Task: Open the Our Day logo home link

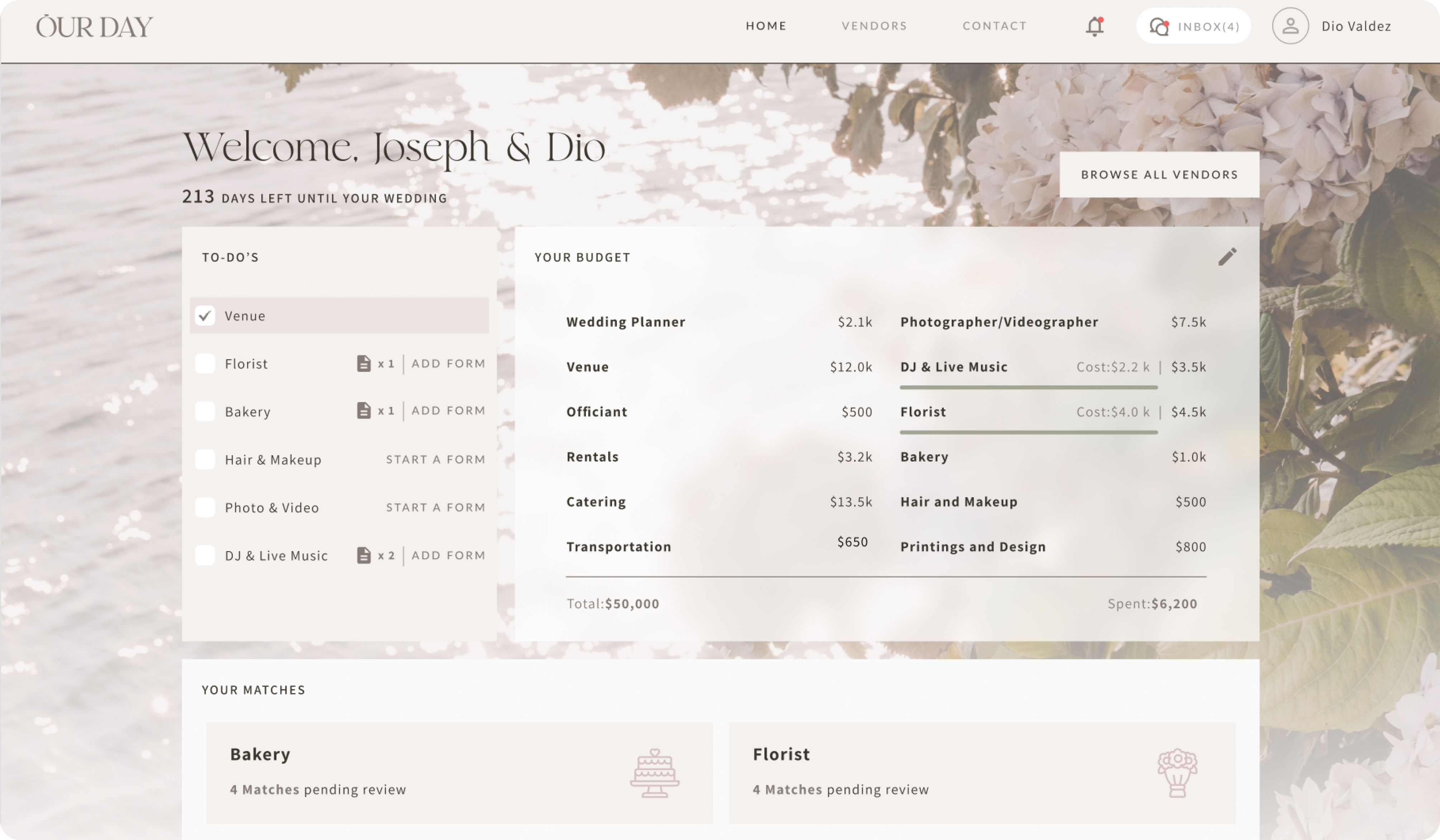Action: click(95, 27)
